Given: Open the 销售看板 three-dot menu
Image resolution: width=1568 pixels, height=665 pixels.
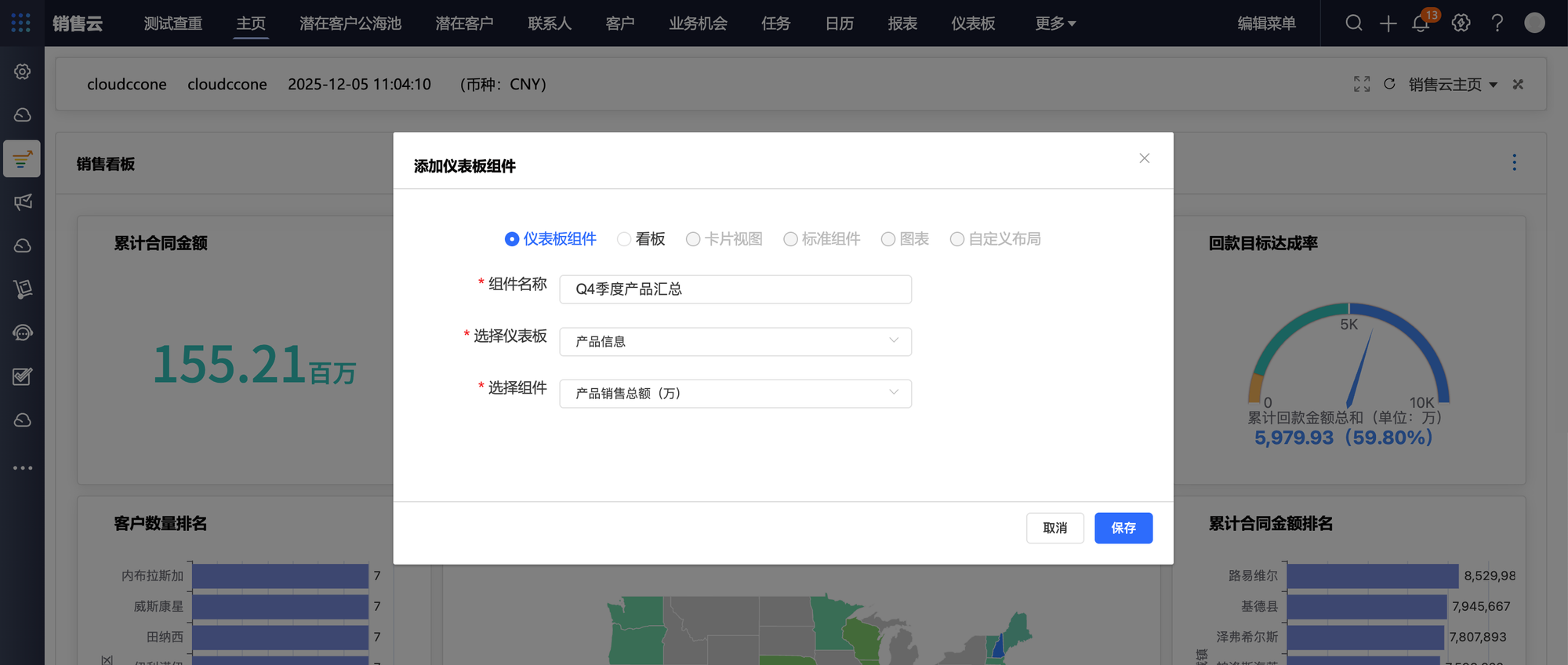Looking at the screenshot, I should point(1514,162).
